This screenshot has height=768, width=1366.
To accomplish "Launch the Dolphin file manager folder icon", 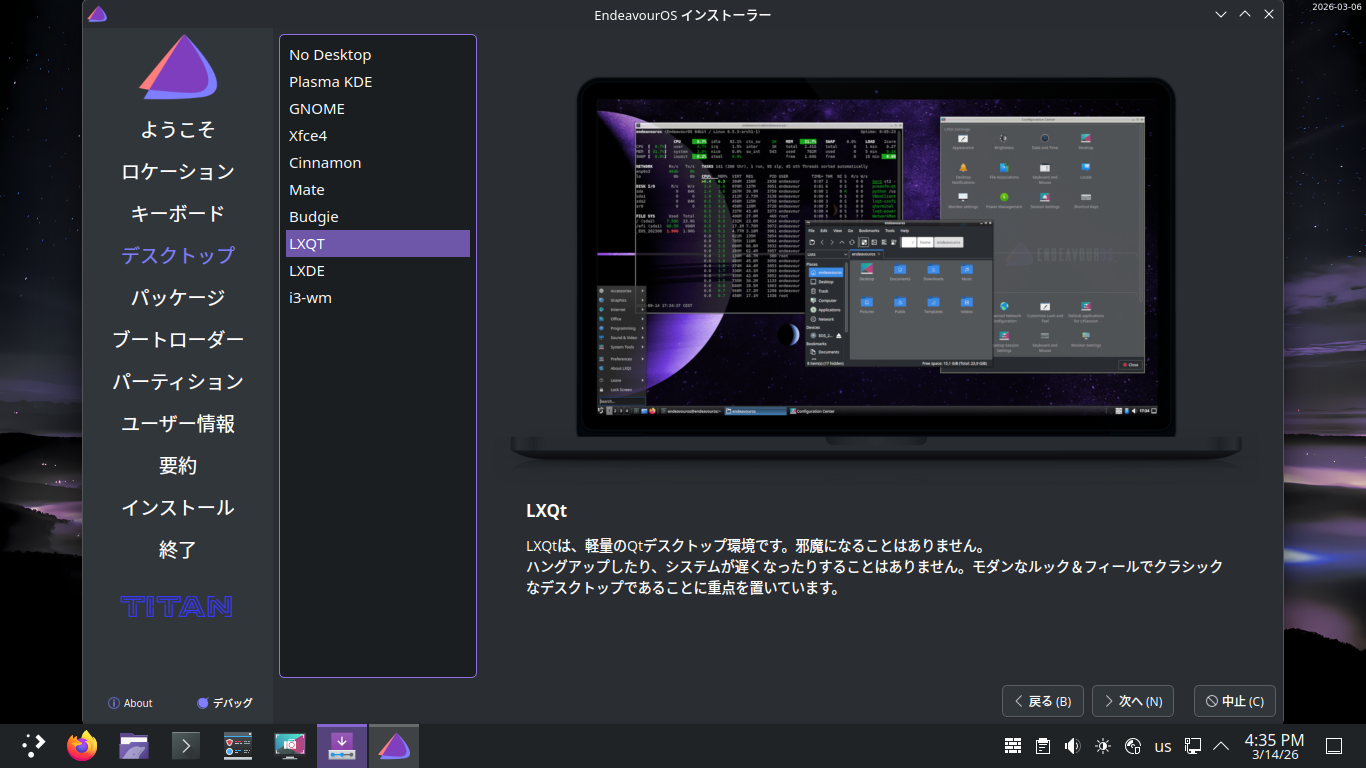I will click(134, 746).
